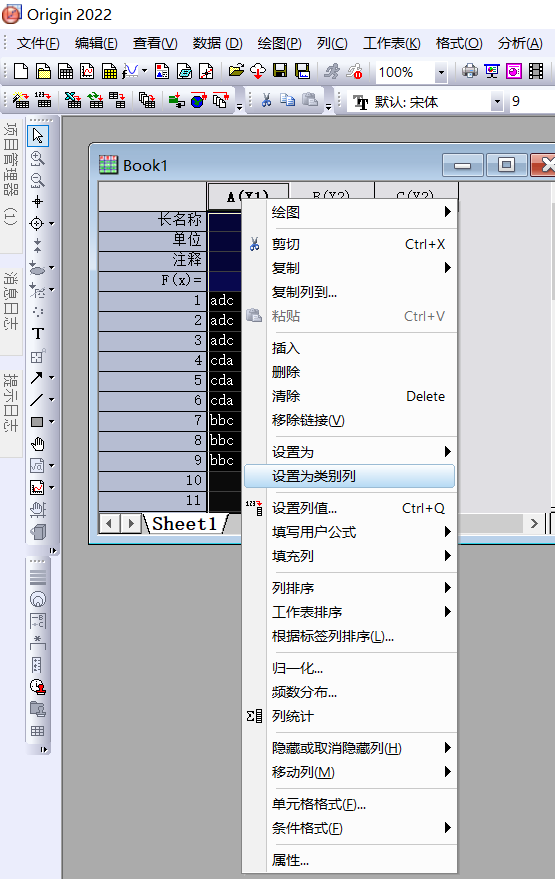Click the Date-time stamp clock icon

click(38, 687)
